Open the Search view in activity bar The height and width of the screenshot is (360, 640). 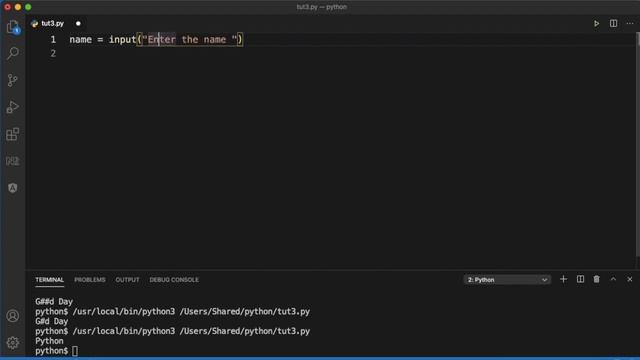[x=13, y=53]
